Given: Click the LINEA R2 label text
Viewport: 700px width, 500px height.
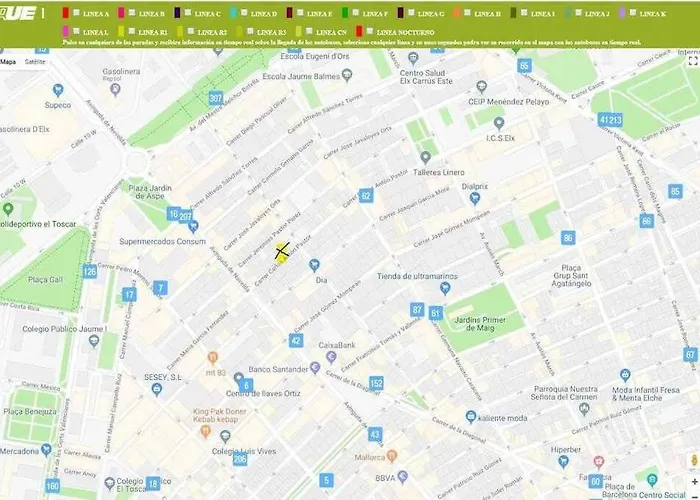Looking at the screenshot, I should pos(212,33).
